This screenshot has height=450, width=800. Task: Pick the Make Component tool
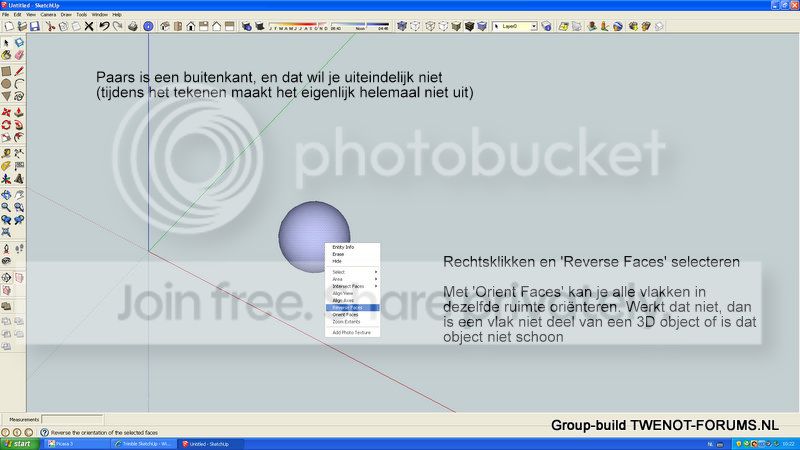point(19,43)
